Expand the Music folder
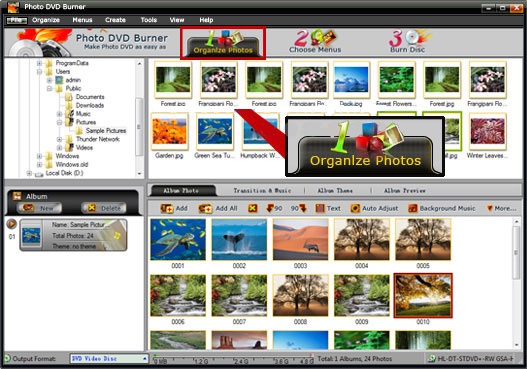 (59, 114)
